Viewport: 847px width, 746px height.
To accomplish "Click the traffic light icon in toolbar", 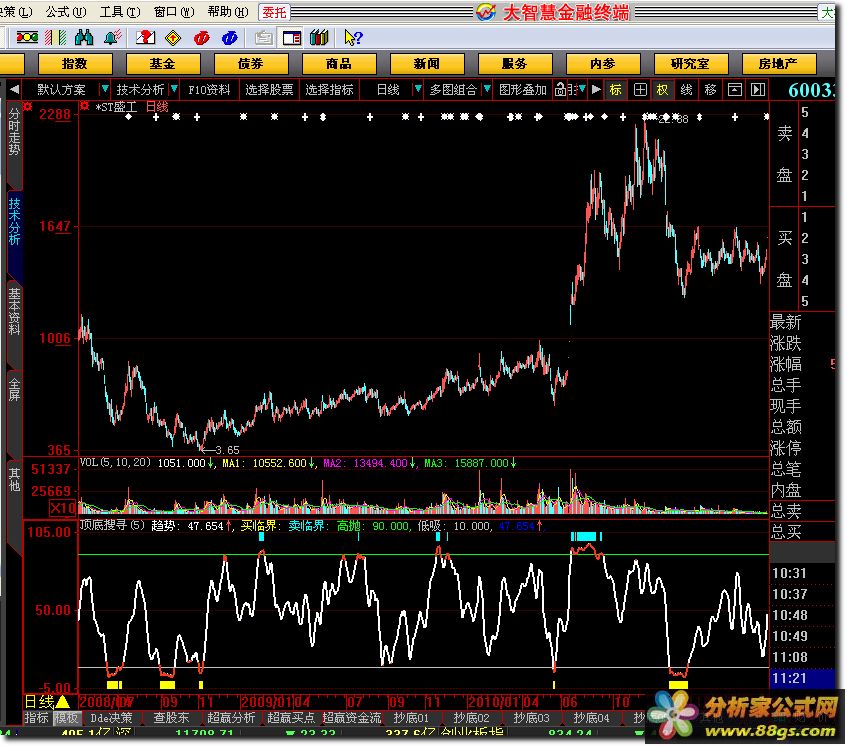I will 27,38.
